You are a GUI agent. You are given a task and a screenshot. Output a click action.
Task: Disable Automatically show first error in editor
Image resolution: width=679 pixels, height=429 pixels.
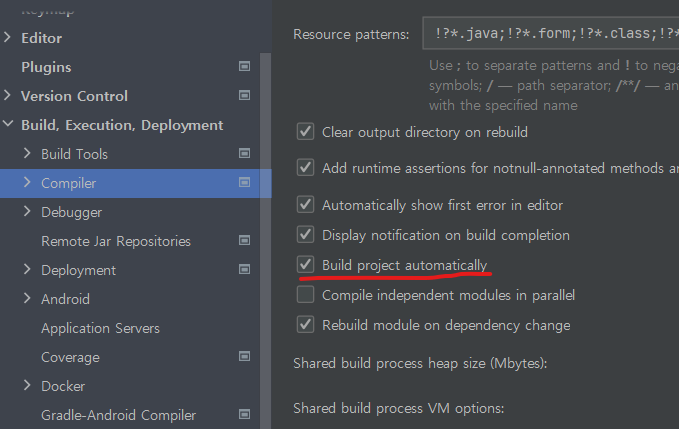pyautogui.click(x=305, y=204)
